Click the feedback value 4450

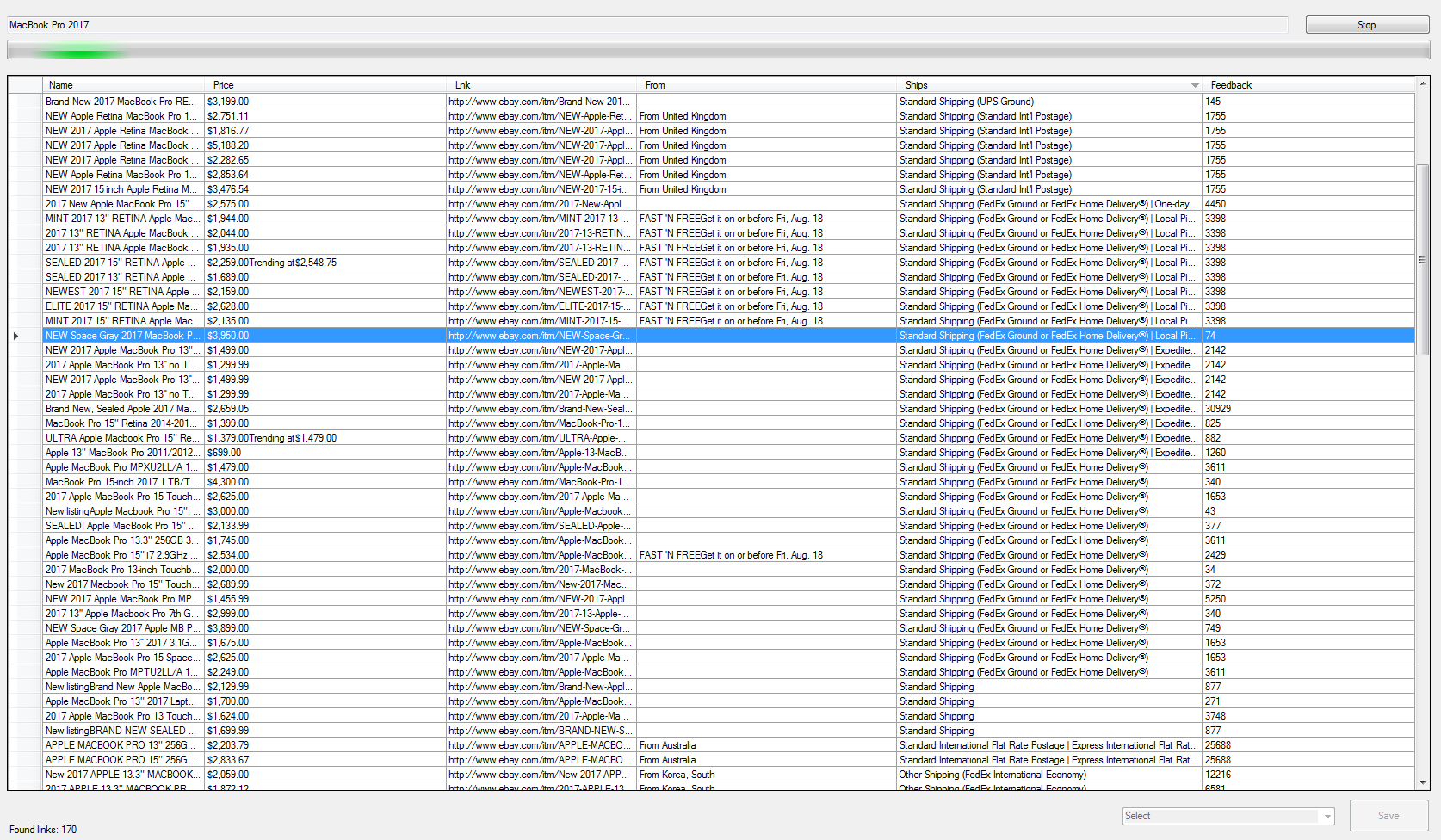[1308, 204]
